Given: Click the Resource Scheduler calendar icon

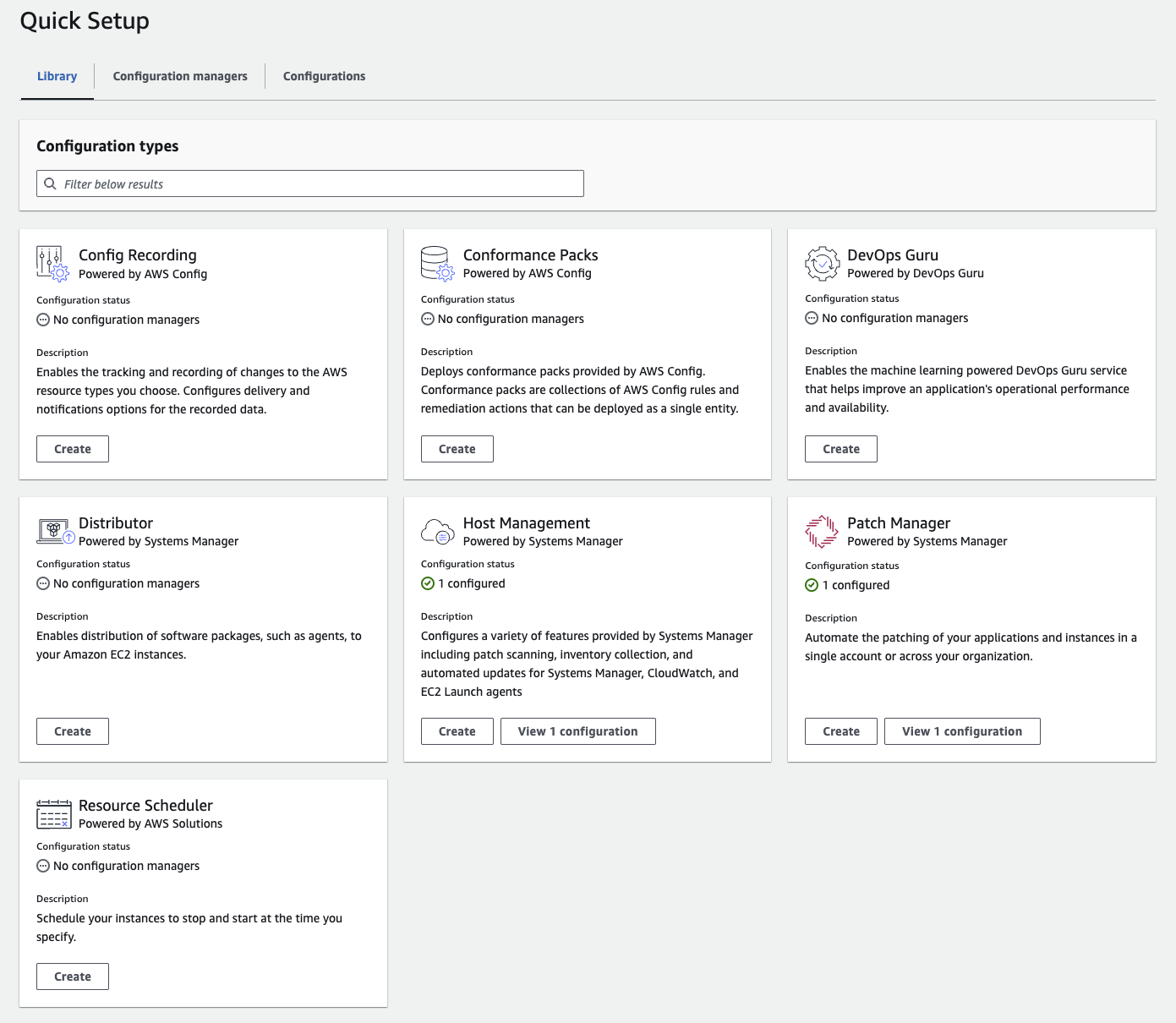Looking at the screenshot, I should [x=54, y=814].
